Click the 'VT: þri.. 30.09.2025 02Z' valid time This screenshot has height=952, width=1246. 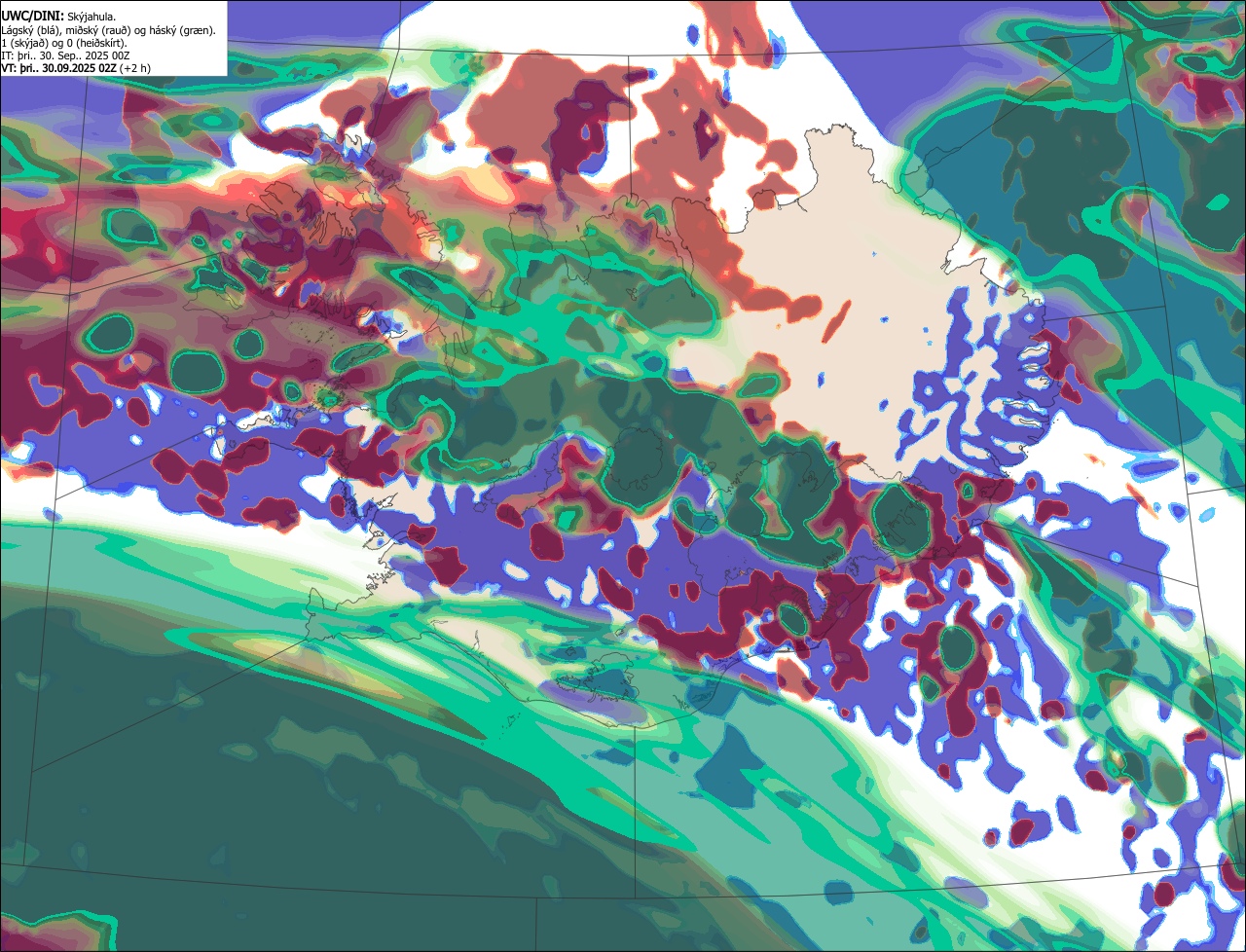point(58,69)
